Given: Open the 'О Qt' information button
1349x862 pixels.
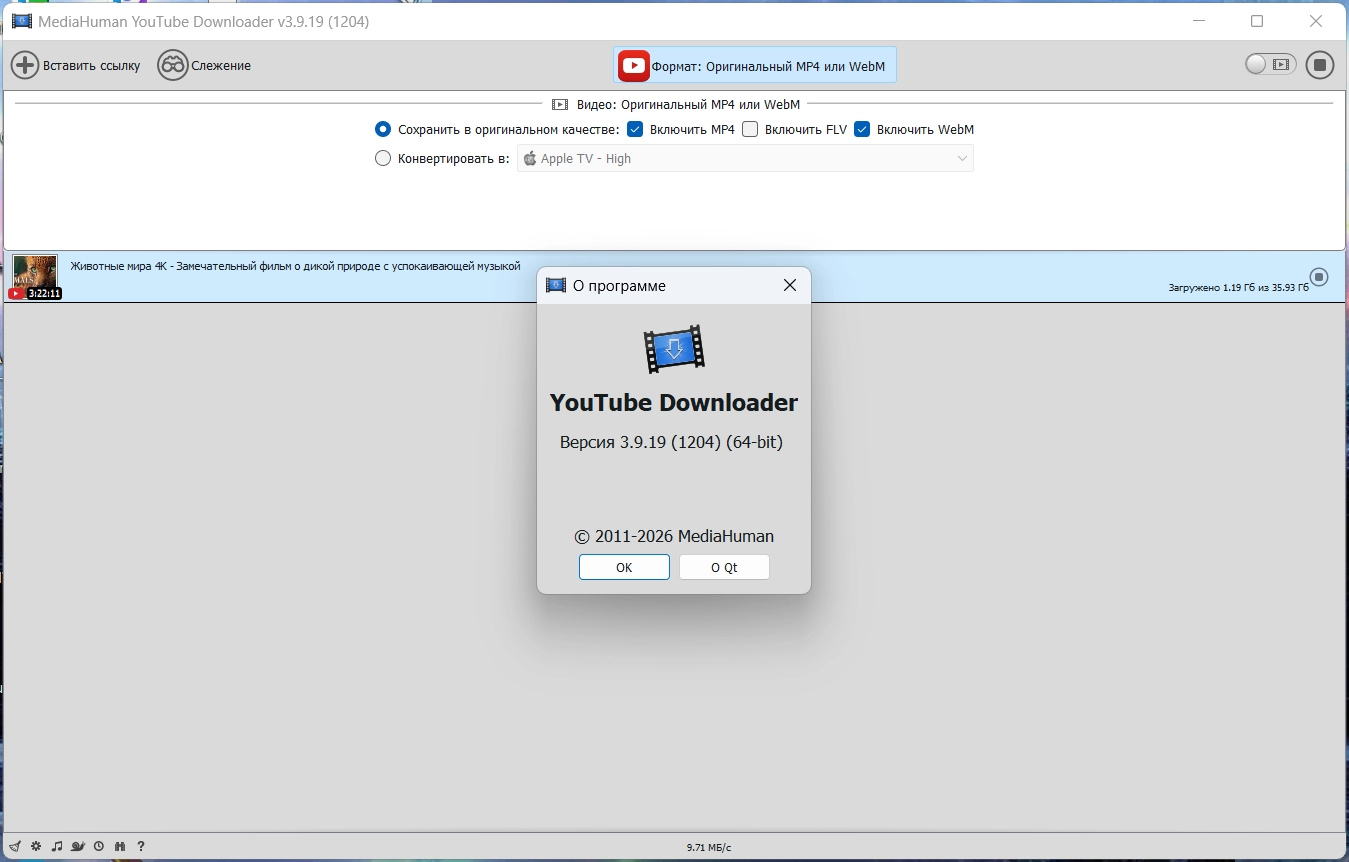Looking at the screenshot, I should pyautogui.click(x=724, y=567).
